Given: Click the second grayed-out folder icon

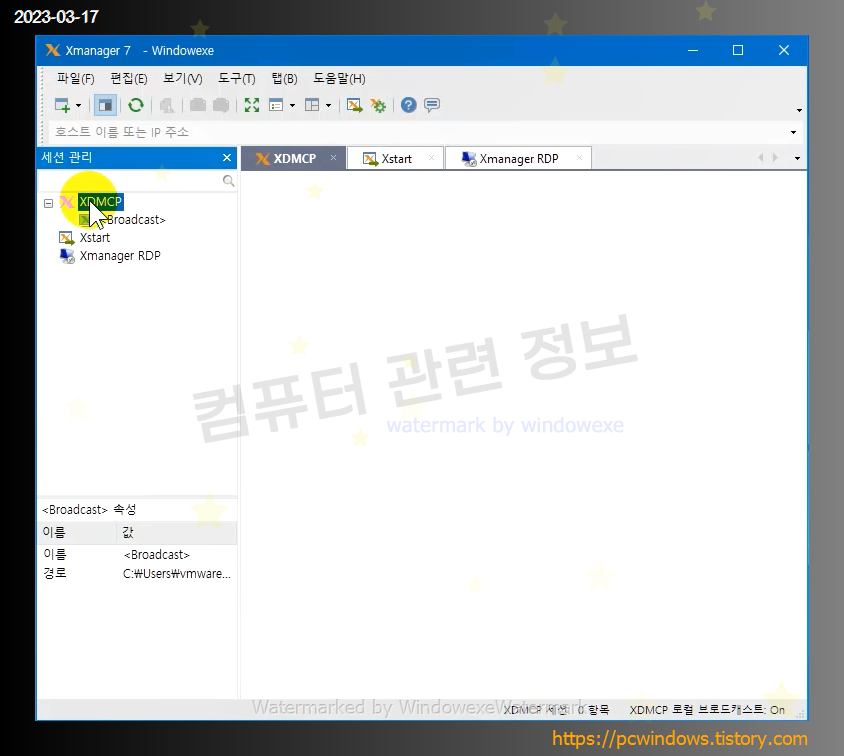Looking at the screenshot, I should tap(221, 105).
